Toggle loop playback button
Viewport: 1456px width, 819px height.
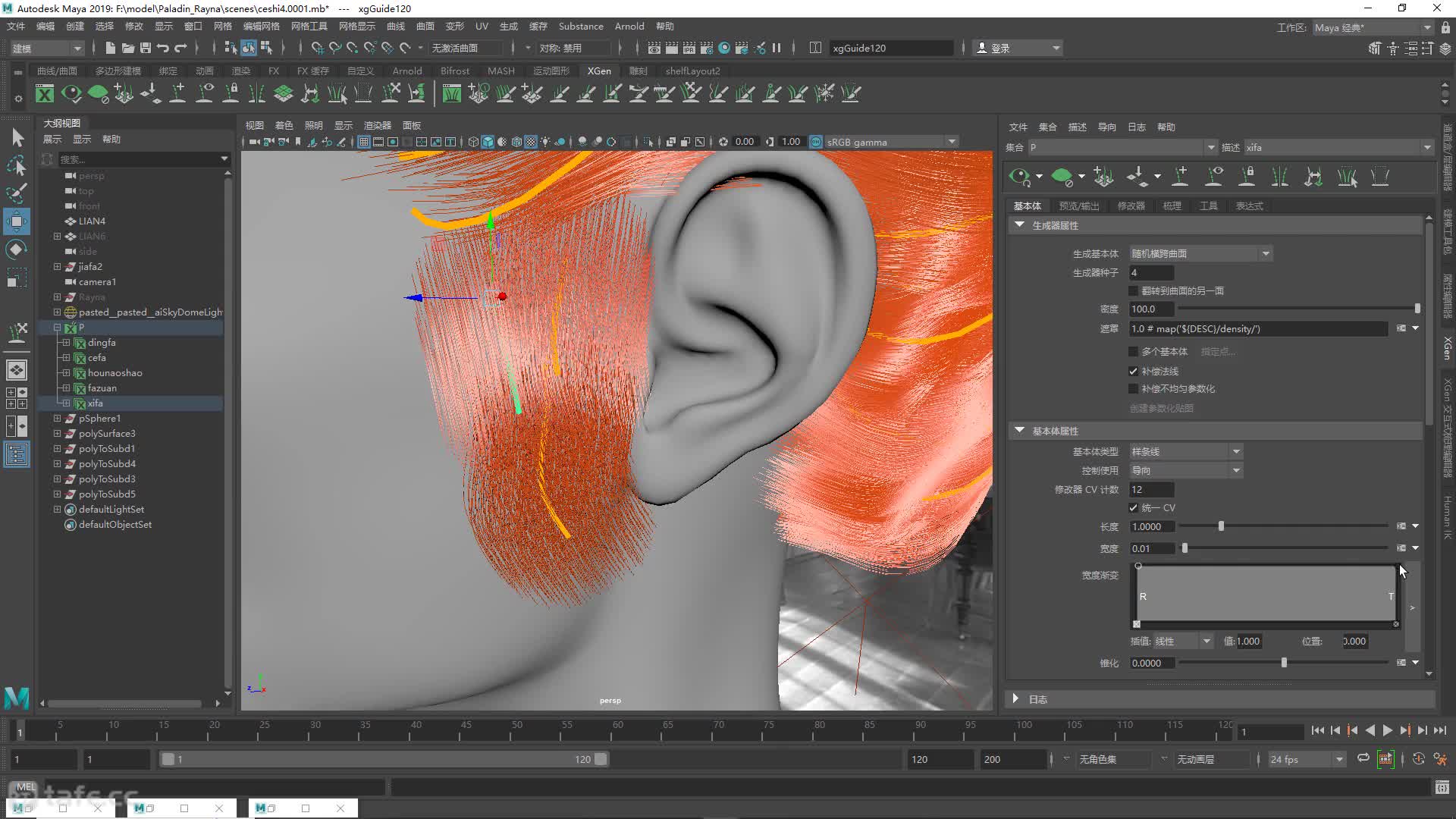pyautogui.click(x=1363, y=758)
